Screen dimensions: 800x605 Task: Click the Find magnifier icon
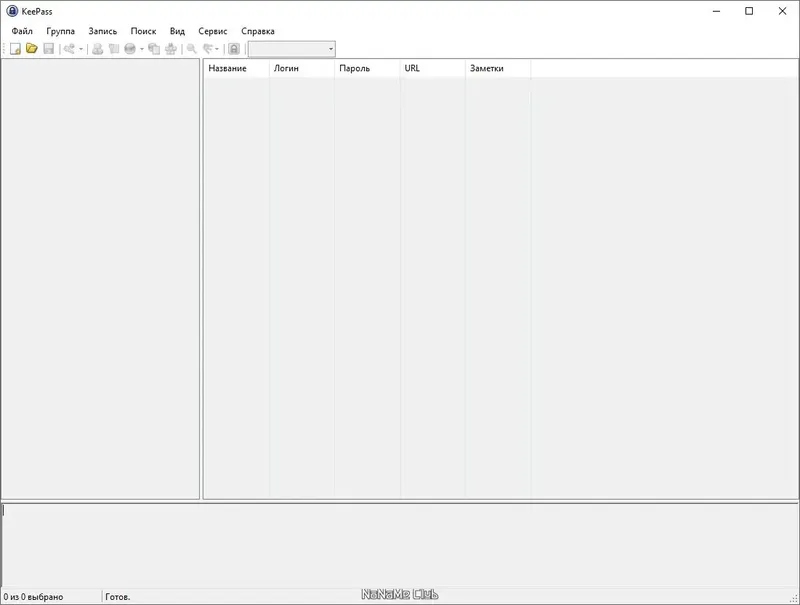coord(192,49)
